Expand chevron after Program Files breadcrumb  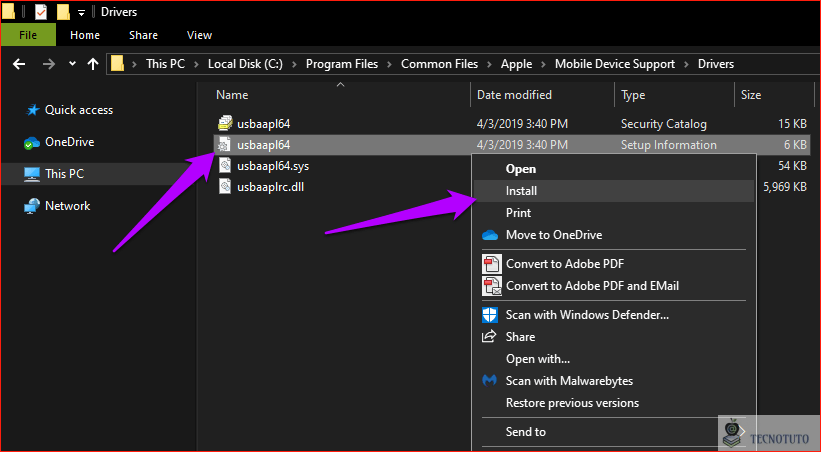tap(390, 64)
